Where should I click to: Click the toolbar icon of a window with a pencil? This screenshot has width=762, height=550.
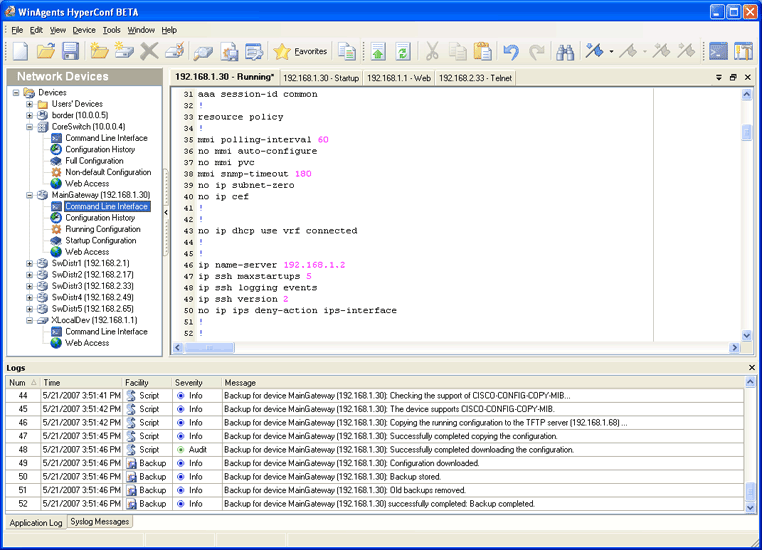coord(254,51)
